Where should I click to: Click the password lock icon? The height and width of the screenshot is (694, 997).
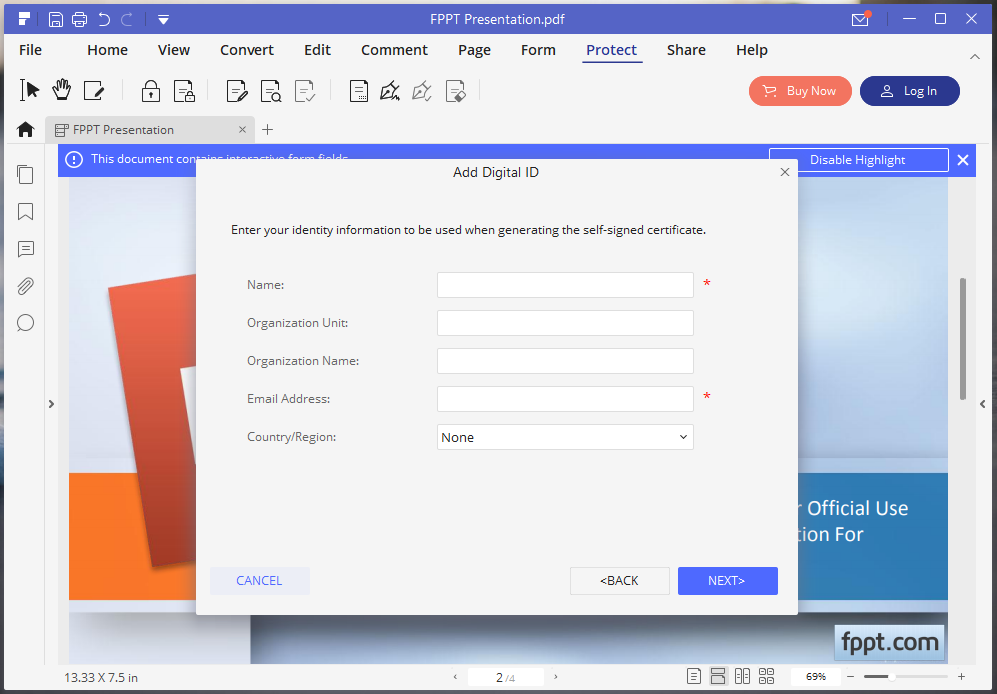151,91
